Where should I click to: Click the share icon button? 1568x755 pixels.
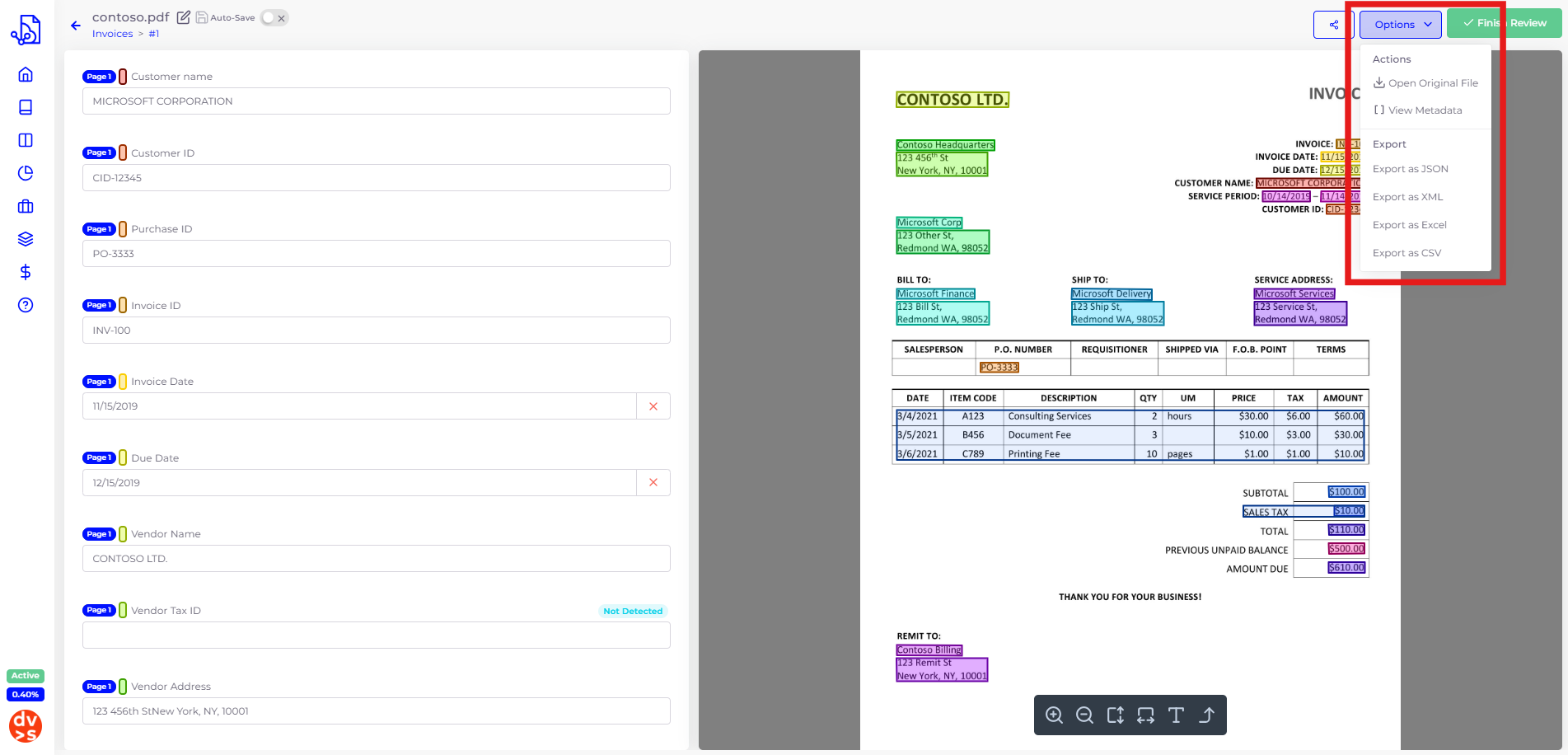point(1333,25)
